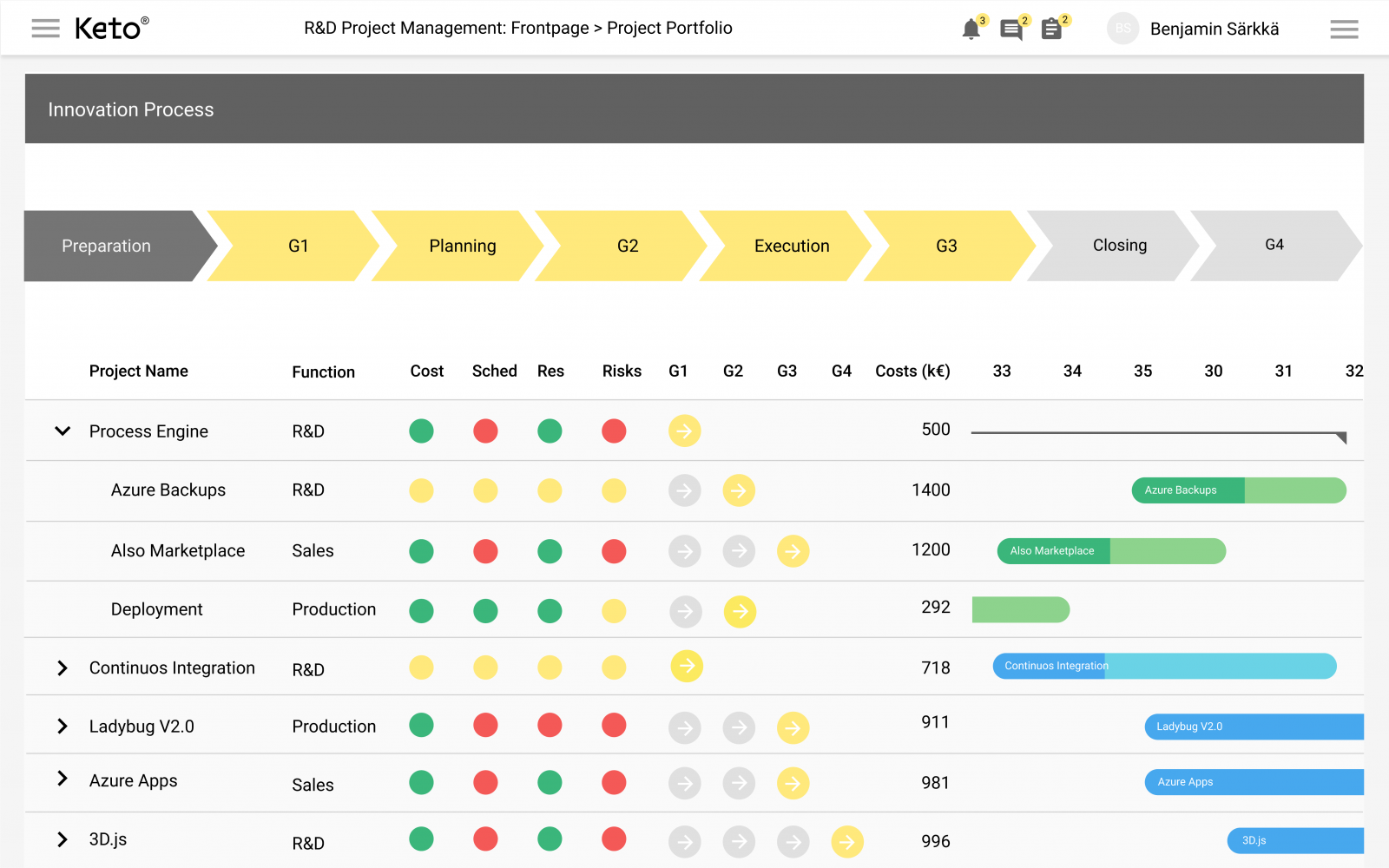Open the Process Engine project name

pos(148,431)
